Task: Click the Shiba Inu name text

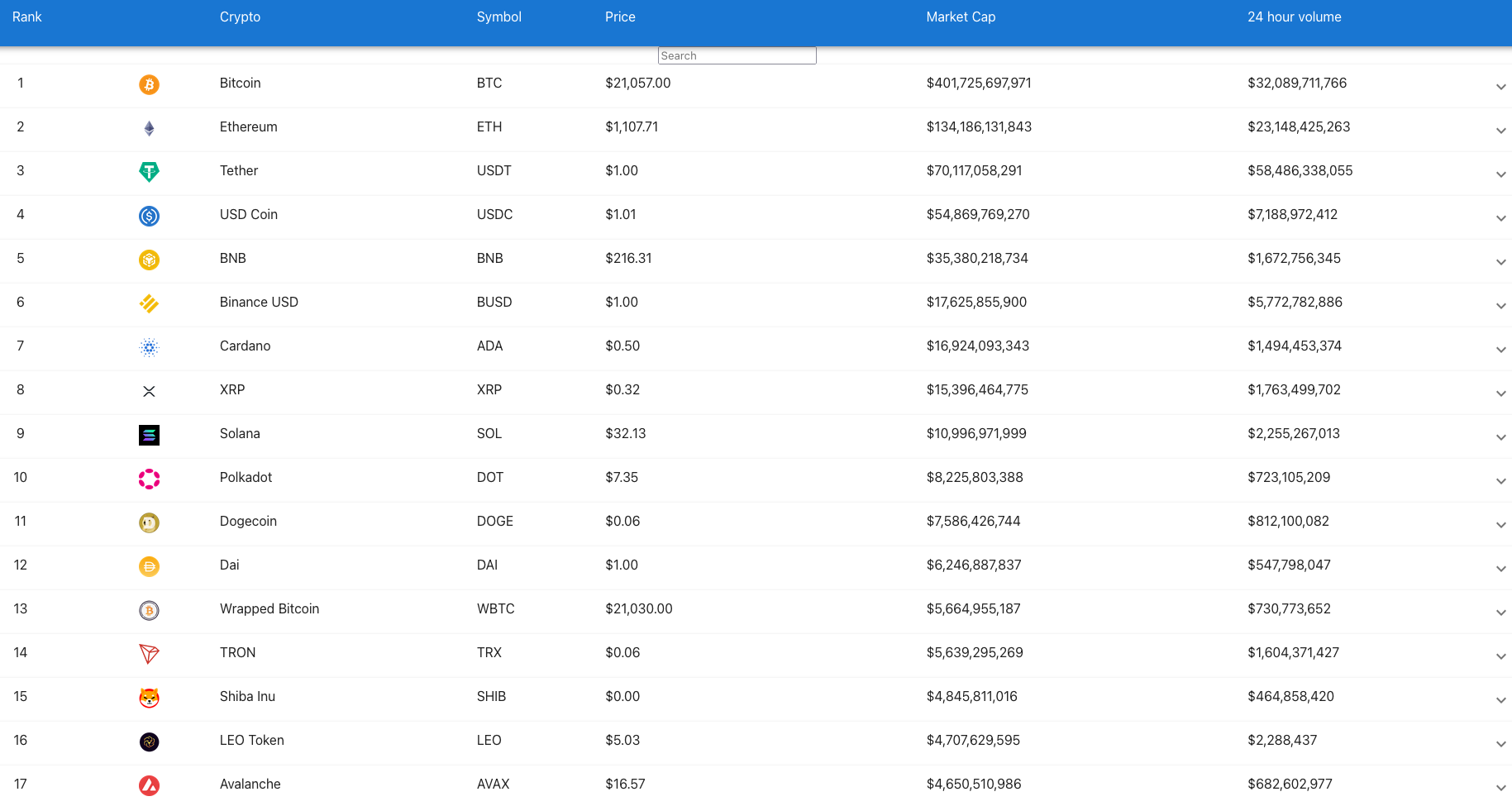Action: pos(248,696)
